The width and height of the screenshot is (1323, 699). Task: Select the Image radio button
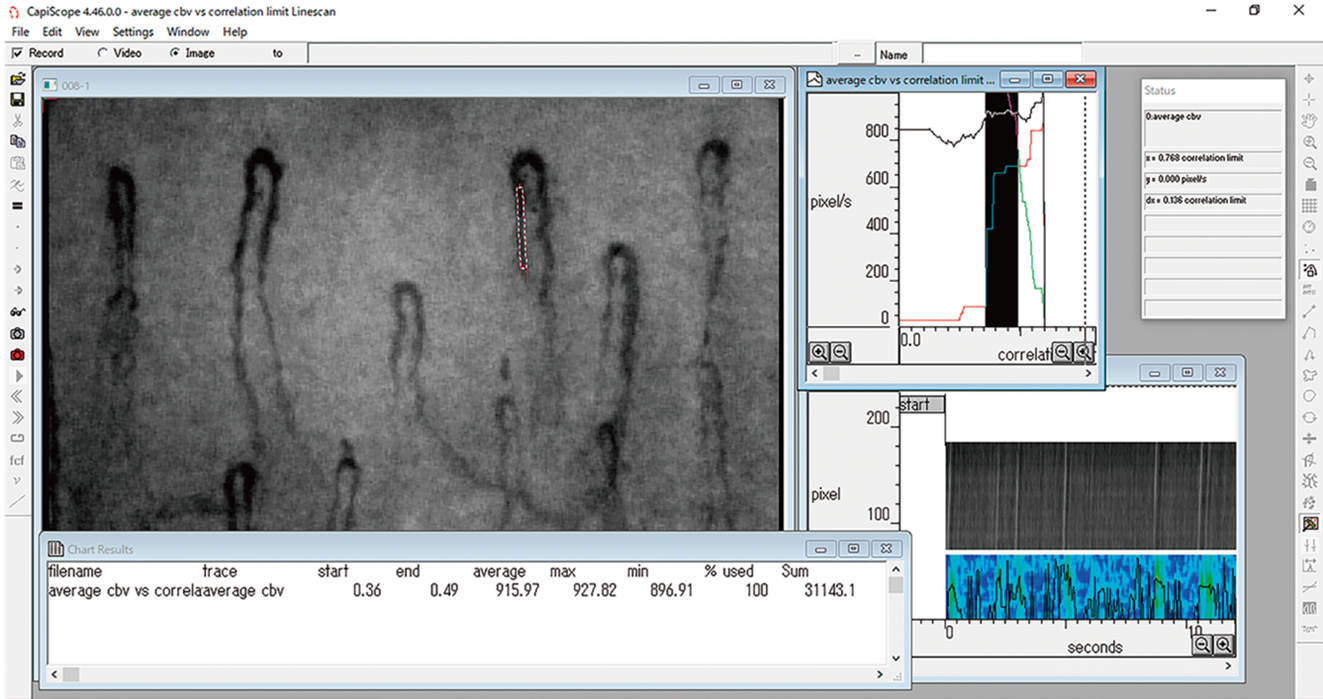[175, 53]
